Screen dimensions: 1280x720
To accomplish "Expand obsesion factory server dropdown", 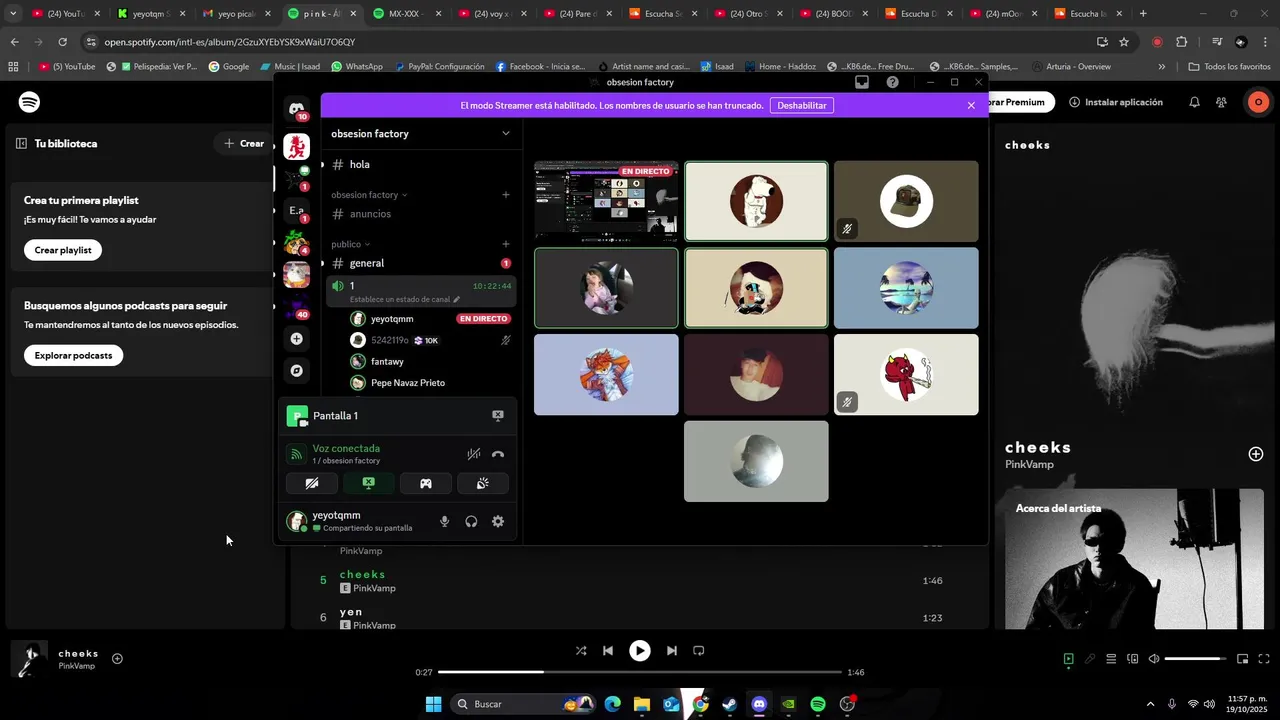I will pyautogui.click(x=506, y=133).
